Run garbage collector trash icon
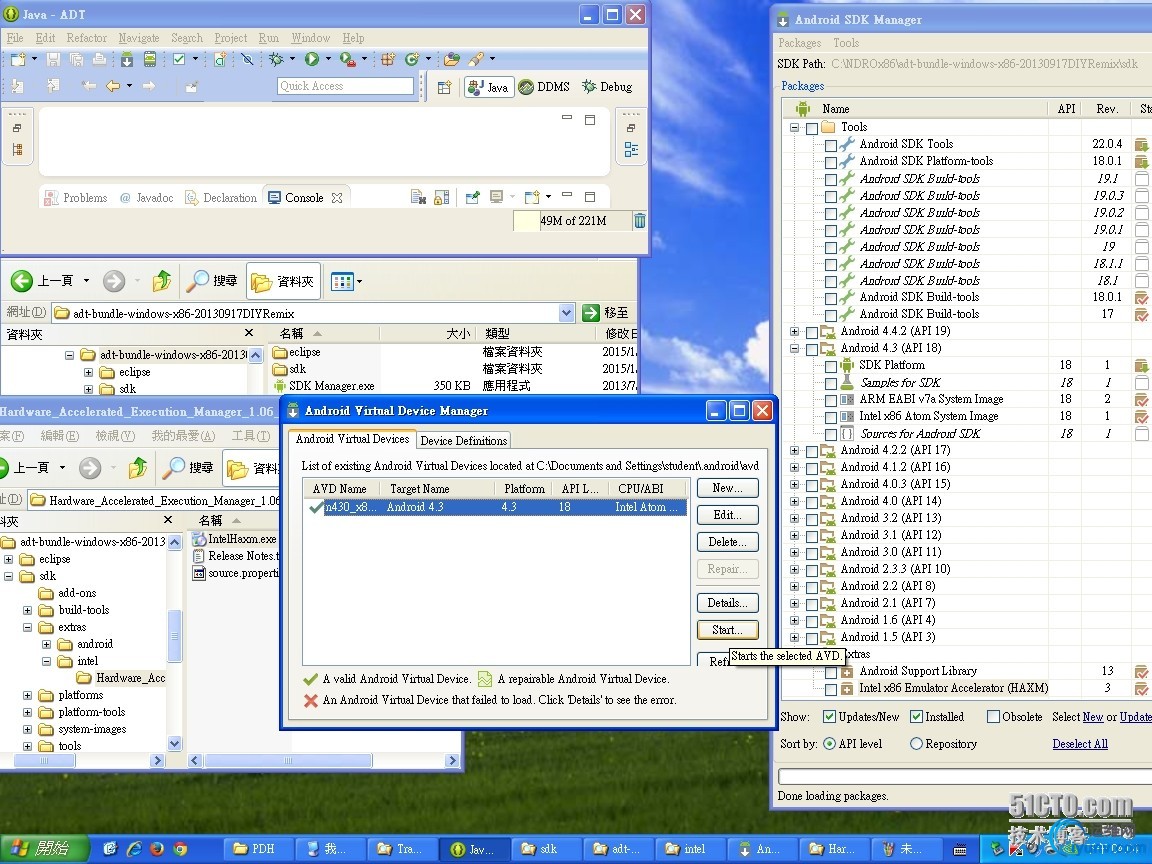1152x864 pixels. coord(639,220)
